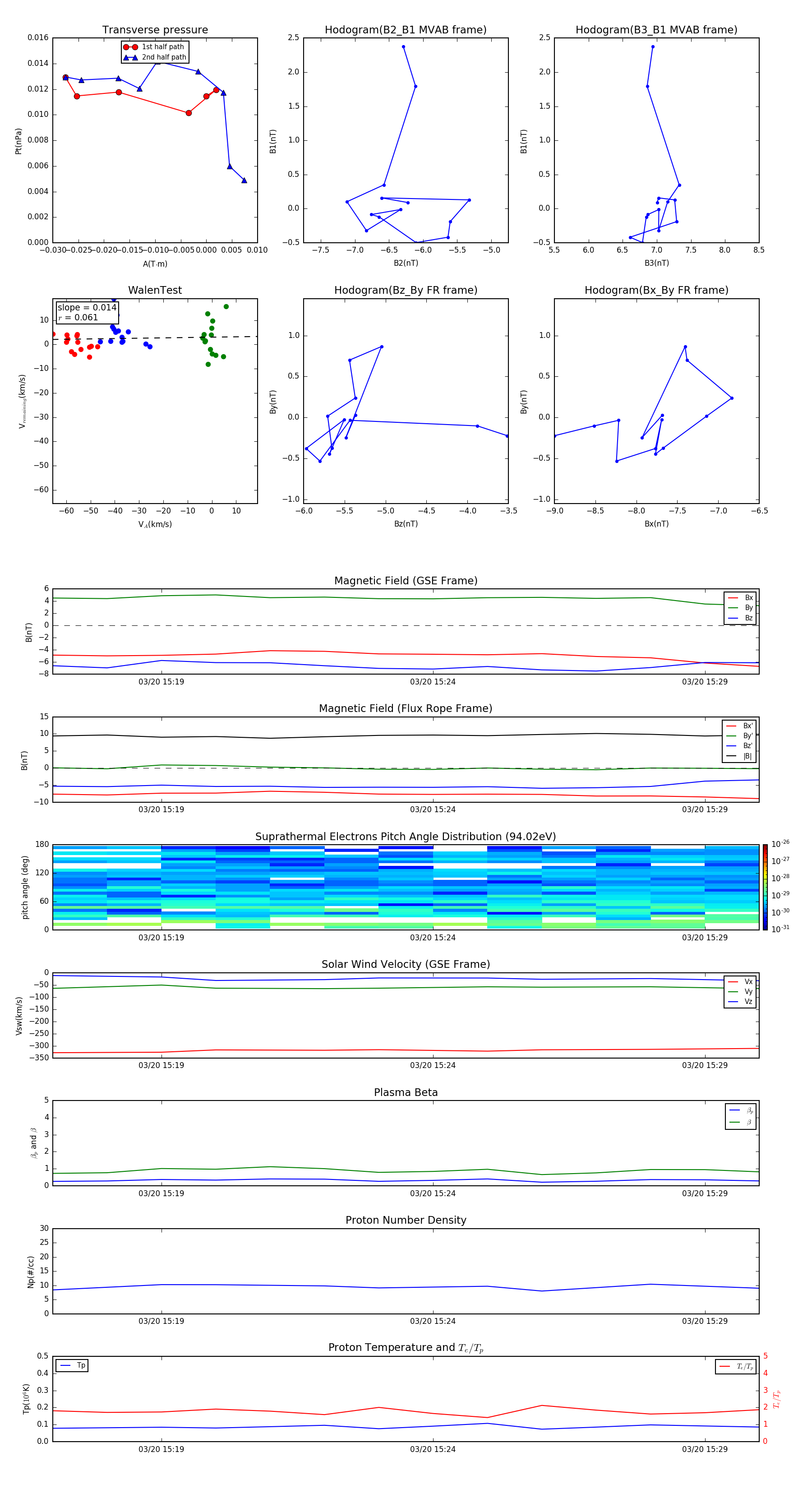
Task: Click the 'Bz(nT)' x-axis label
Action: coord(406,524)
